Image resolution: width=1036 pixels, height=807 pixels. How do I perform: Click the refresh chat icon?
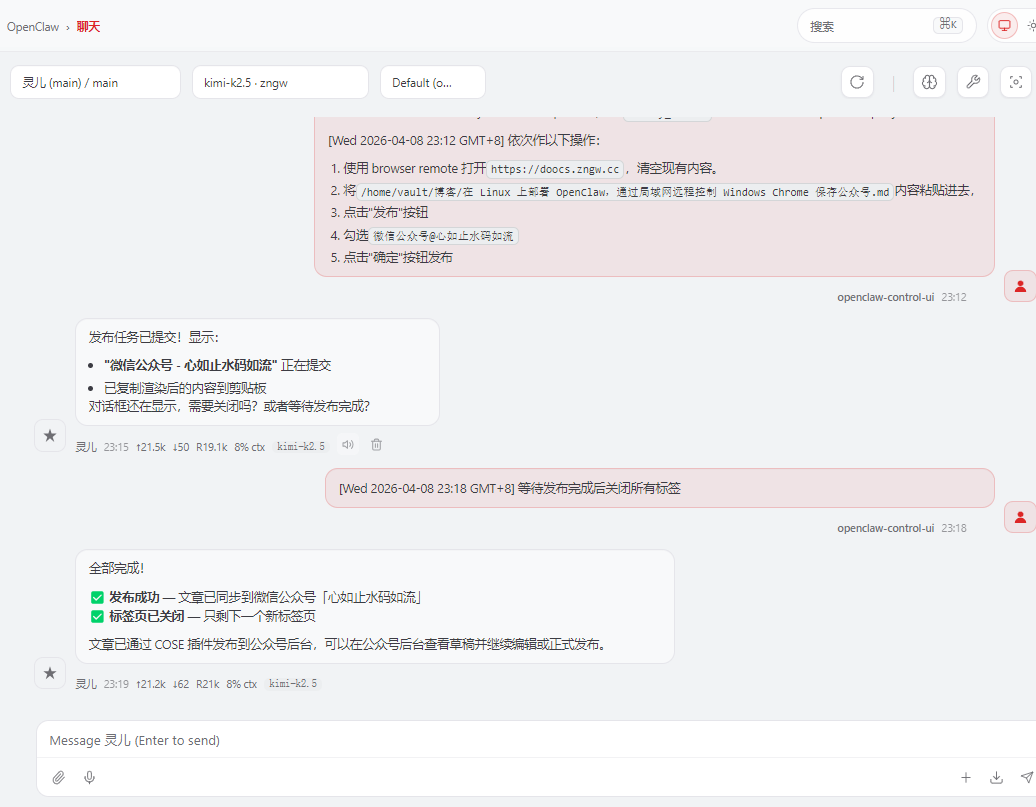[x=857, y=83]
